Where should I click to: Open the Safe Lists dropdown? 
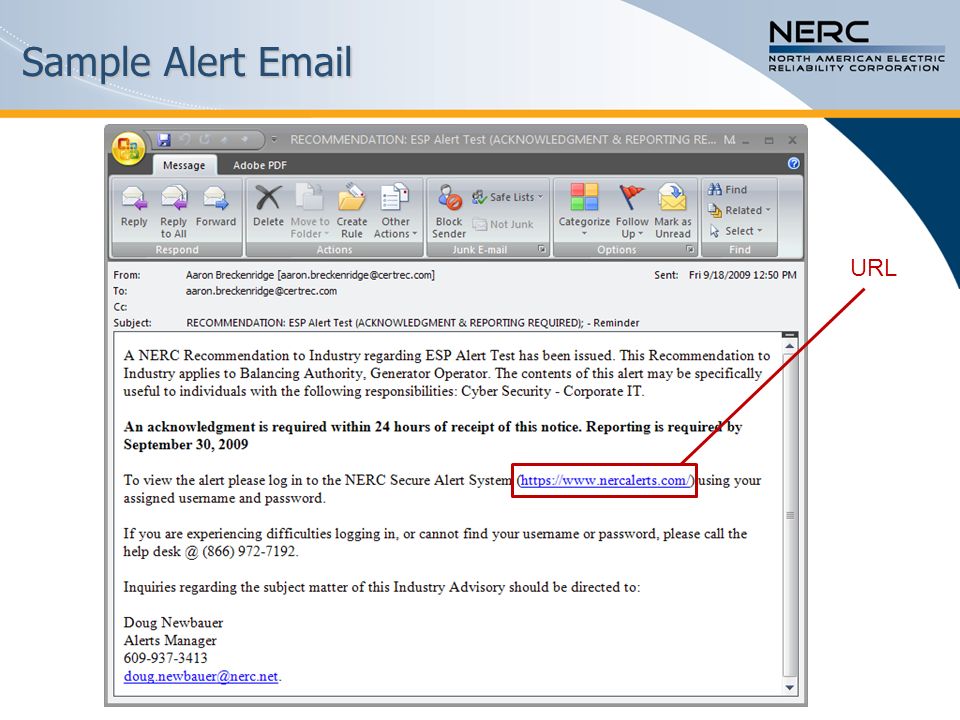[508, 197]
